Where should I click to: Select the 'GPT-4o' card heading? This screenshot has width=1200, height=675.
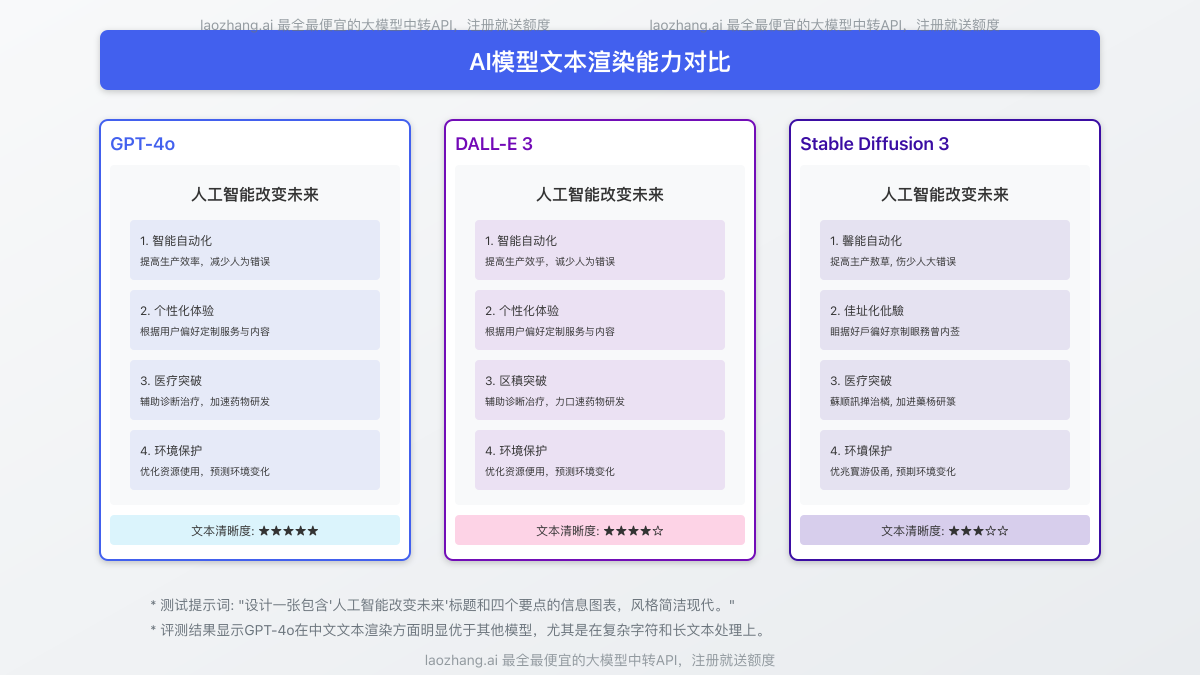point(143,144)
